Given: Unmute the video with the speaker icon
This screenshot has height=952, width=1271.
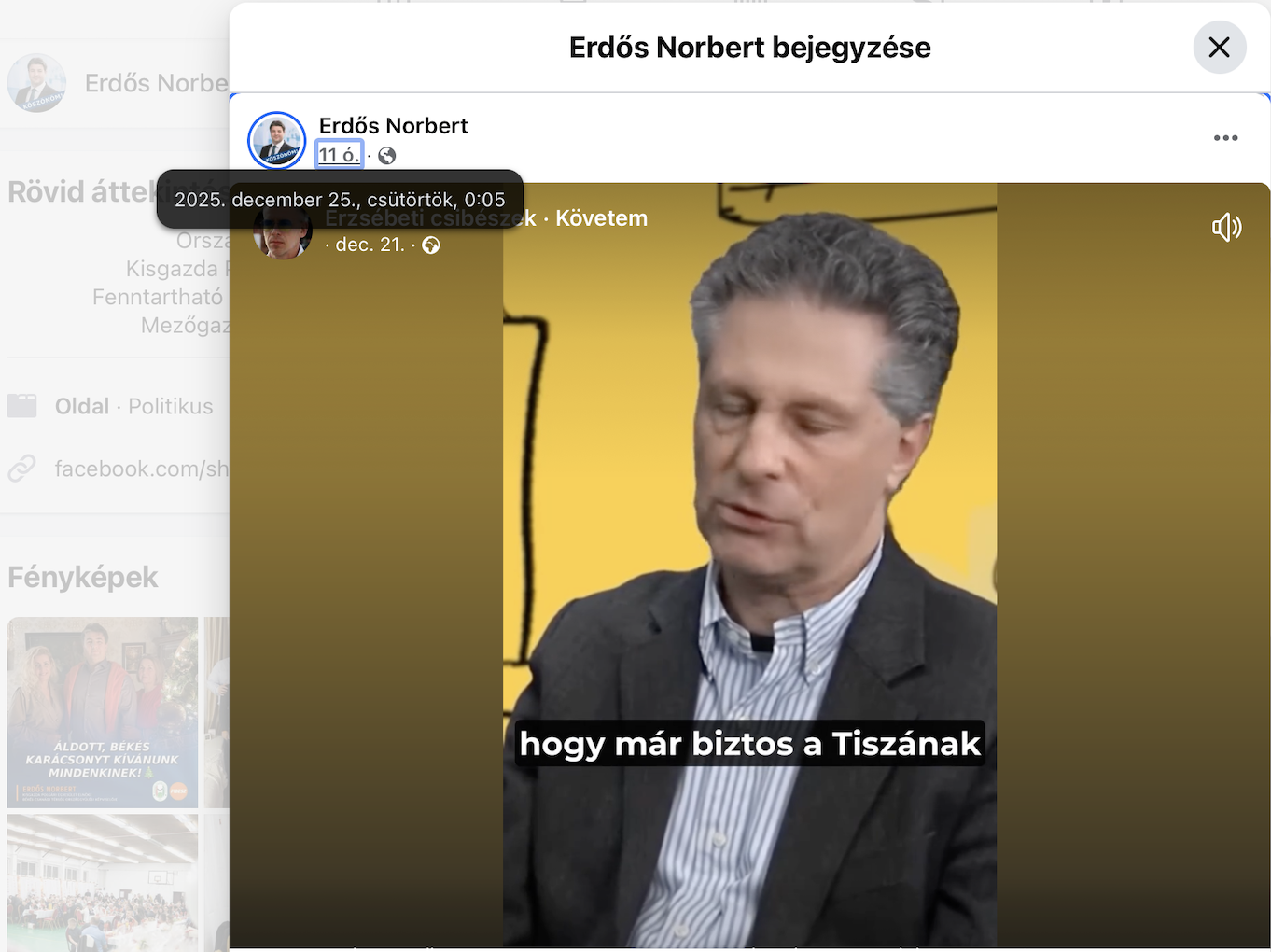Looking at the screenshot, I should (1226, 227).
